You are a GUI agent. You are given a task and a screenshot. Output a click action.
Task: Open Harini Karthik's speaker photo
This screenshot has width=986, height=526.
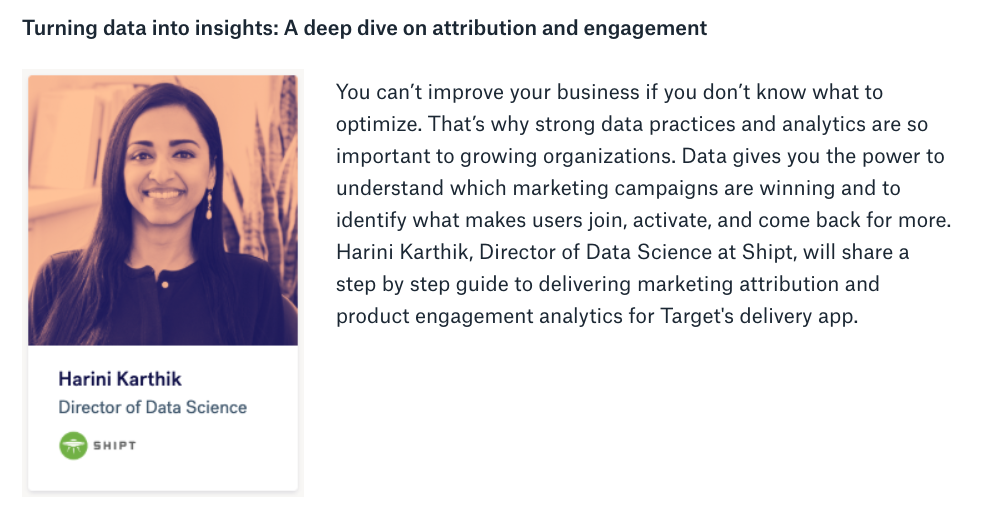(x=163, y=210)
